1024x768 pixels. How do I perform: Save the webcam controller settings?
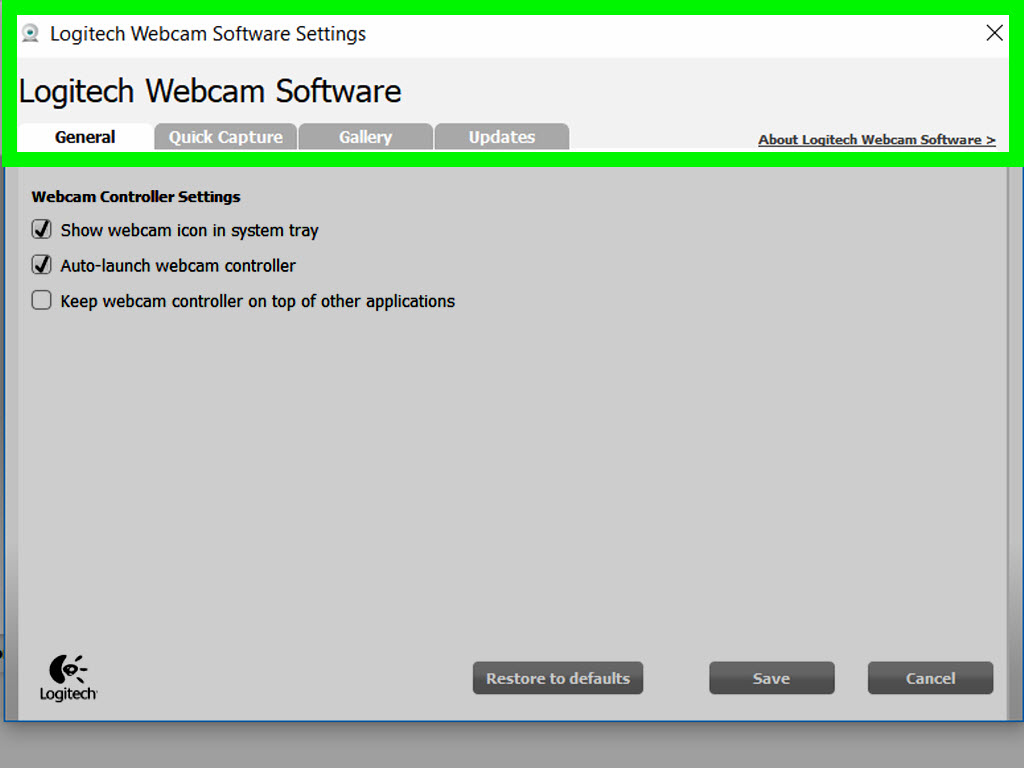771,678
